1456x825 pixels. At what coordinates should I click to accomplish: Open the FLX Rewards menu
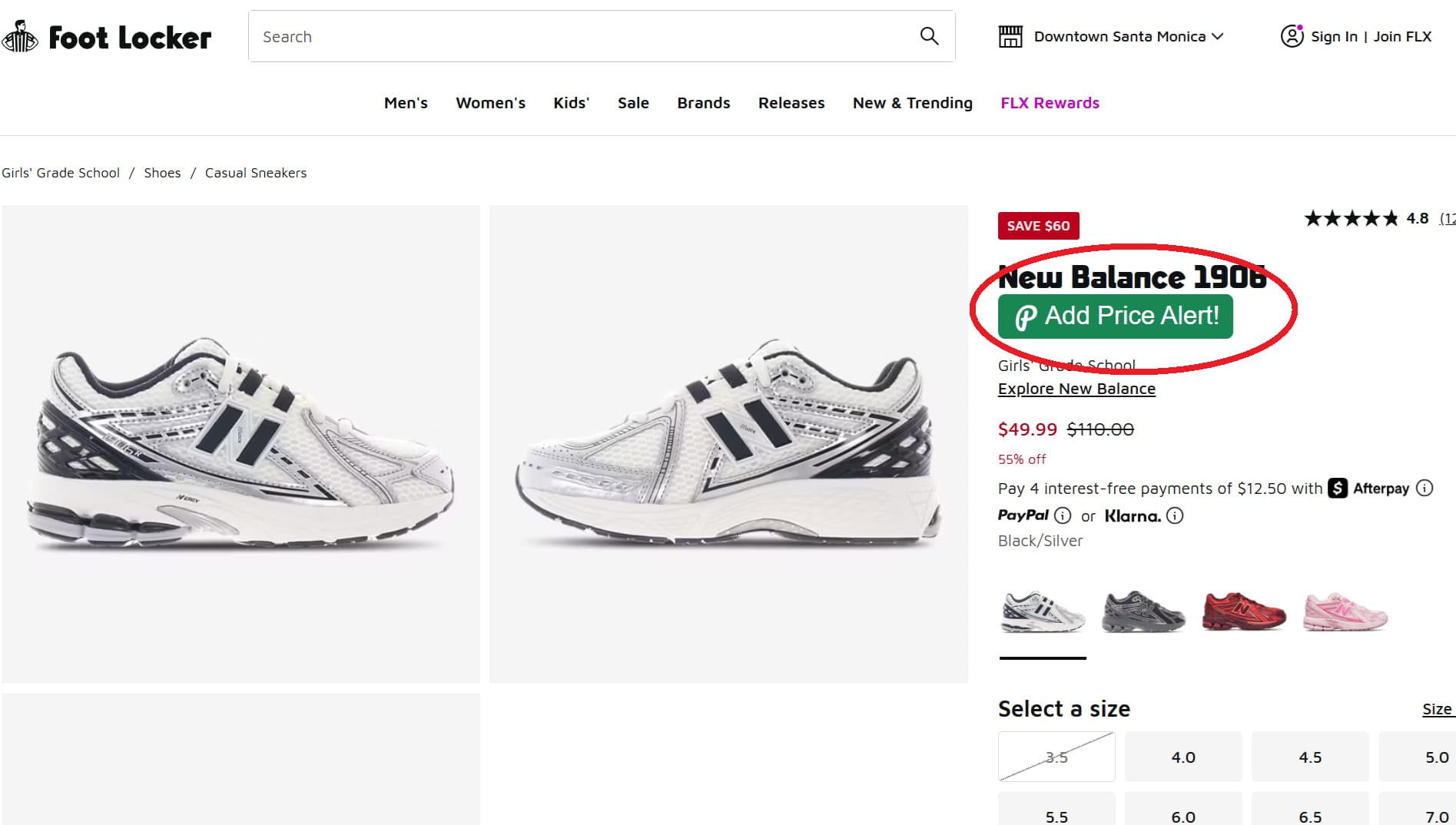point(1050,103)
